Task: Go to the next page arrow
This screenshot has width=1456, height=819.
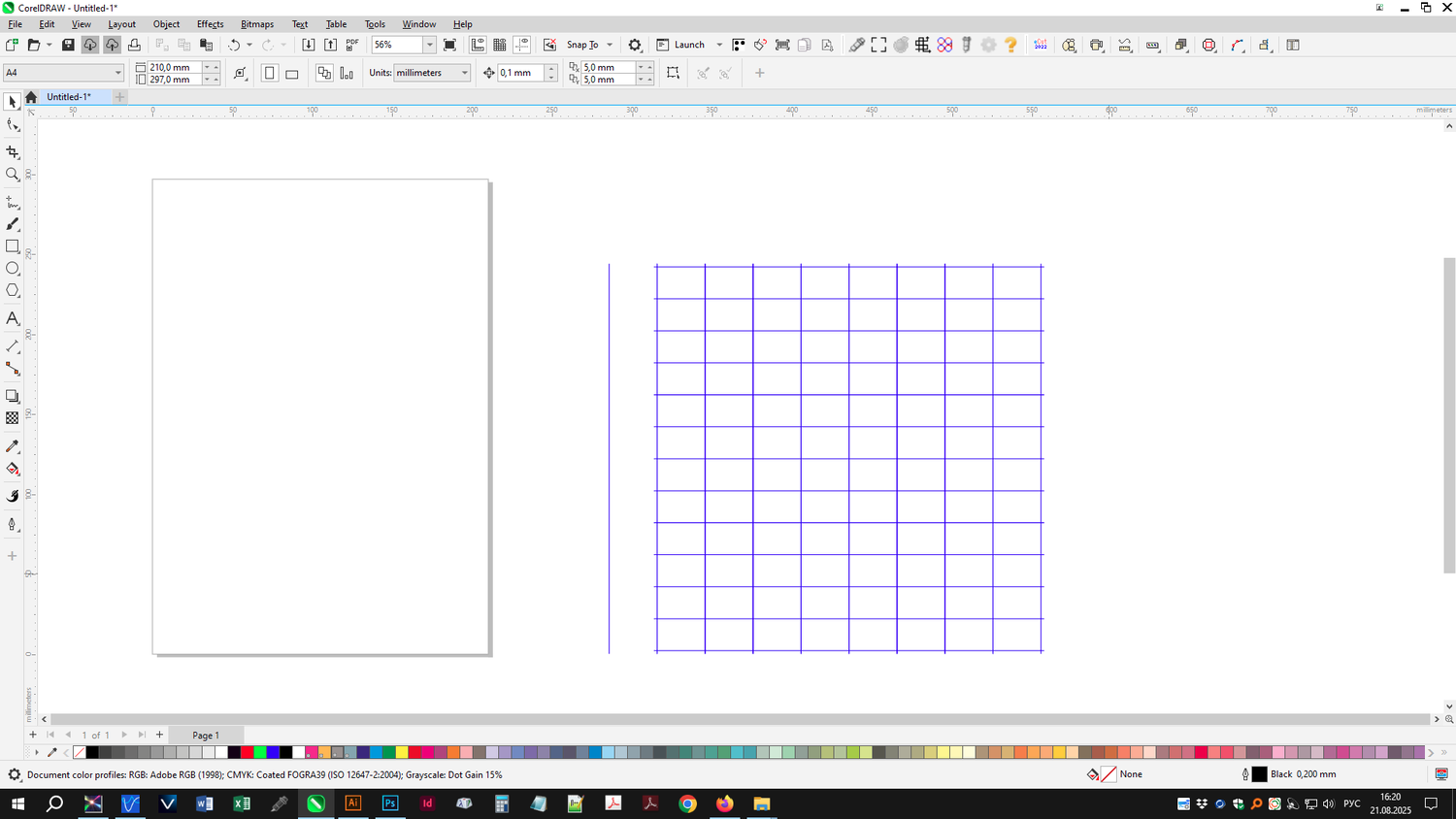Action: click(124, 735)
